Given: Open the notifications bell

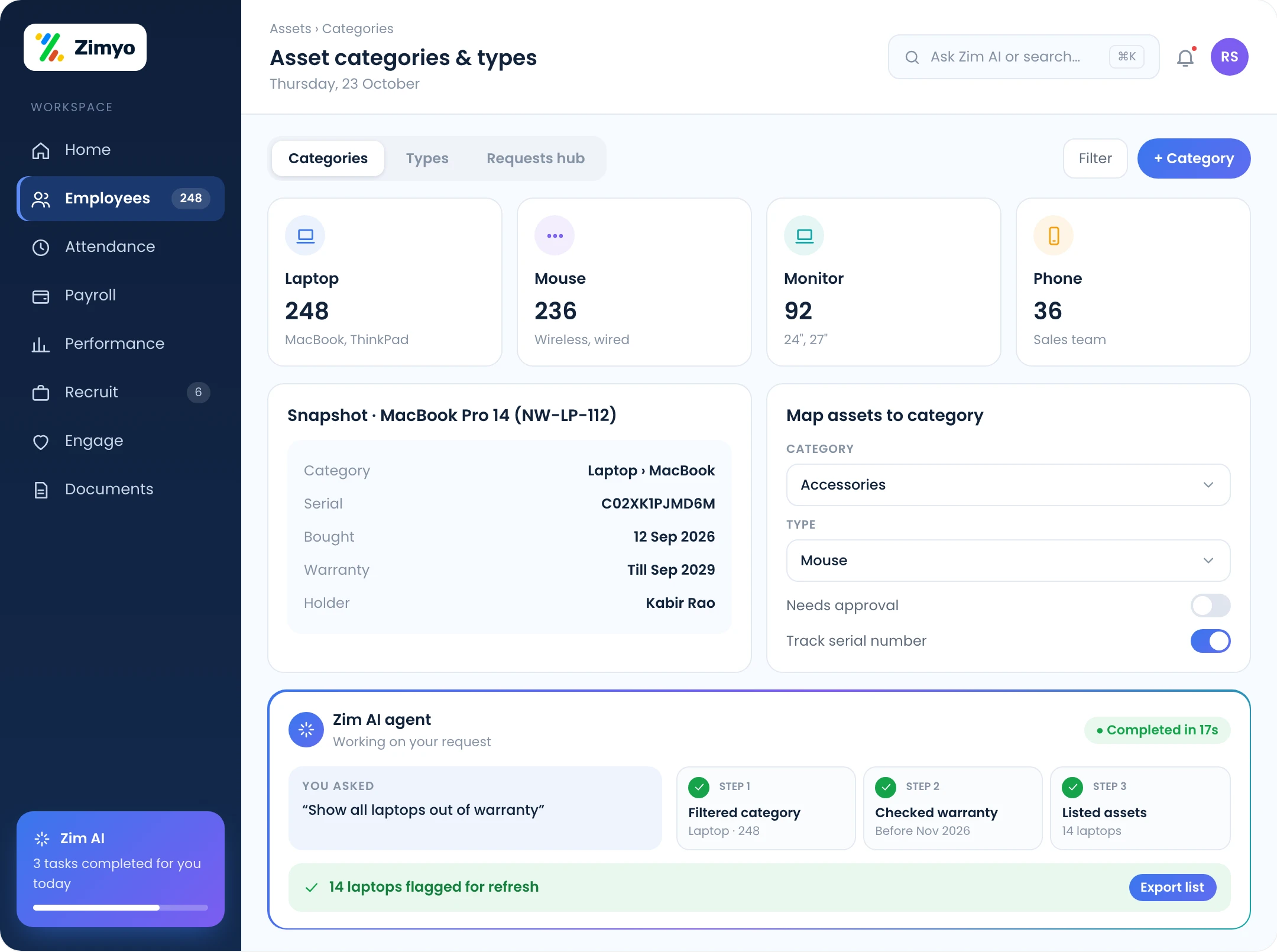Looking at the screenshot, I should click(x=1185, y=57).
